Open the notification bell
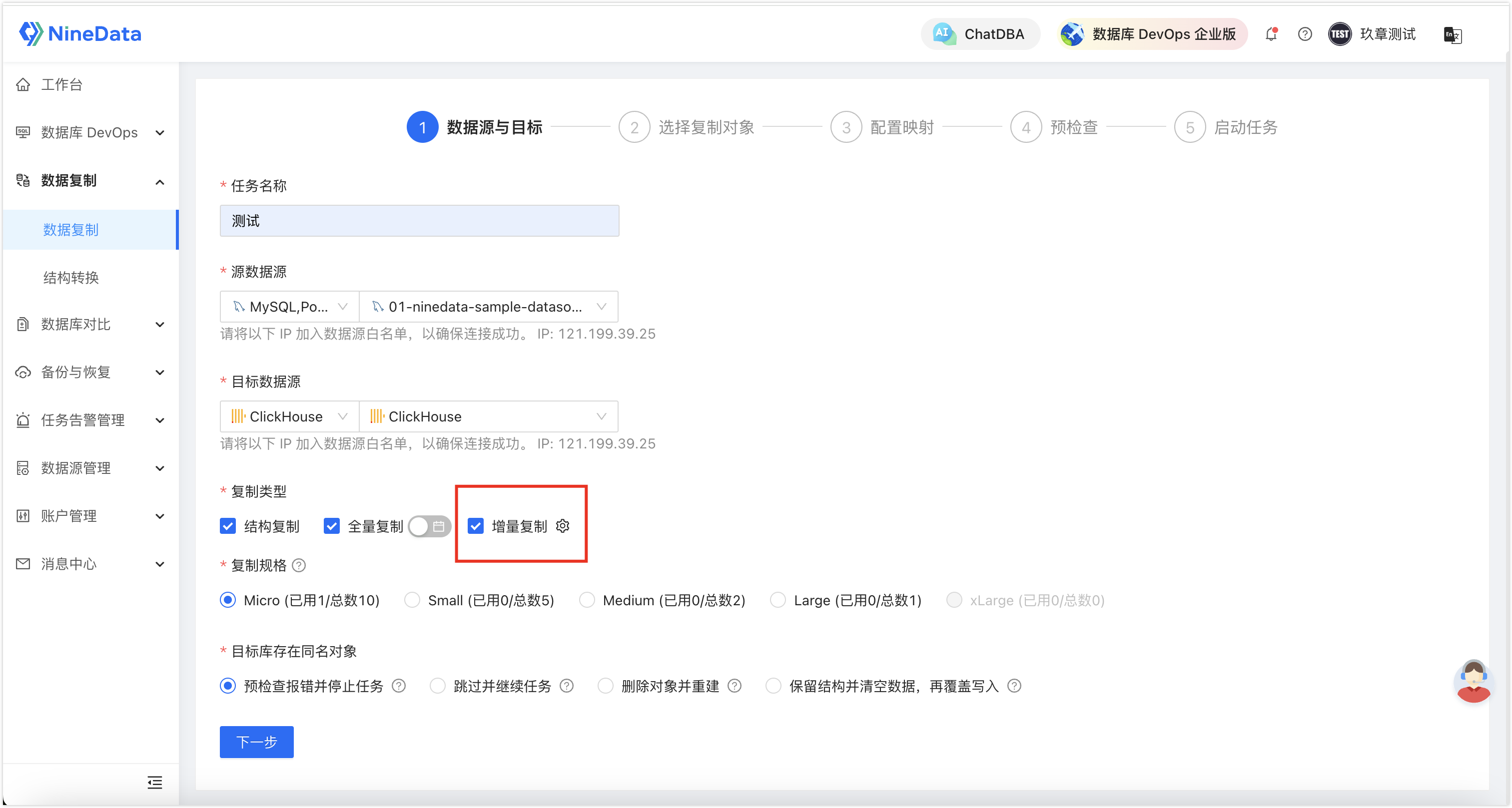The image size is (1512, 808). point(1271,34)
